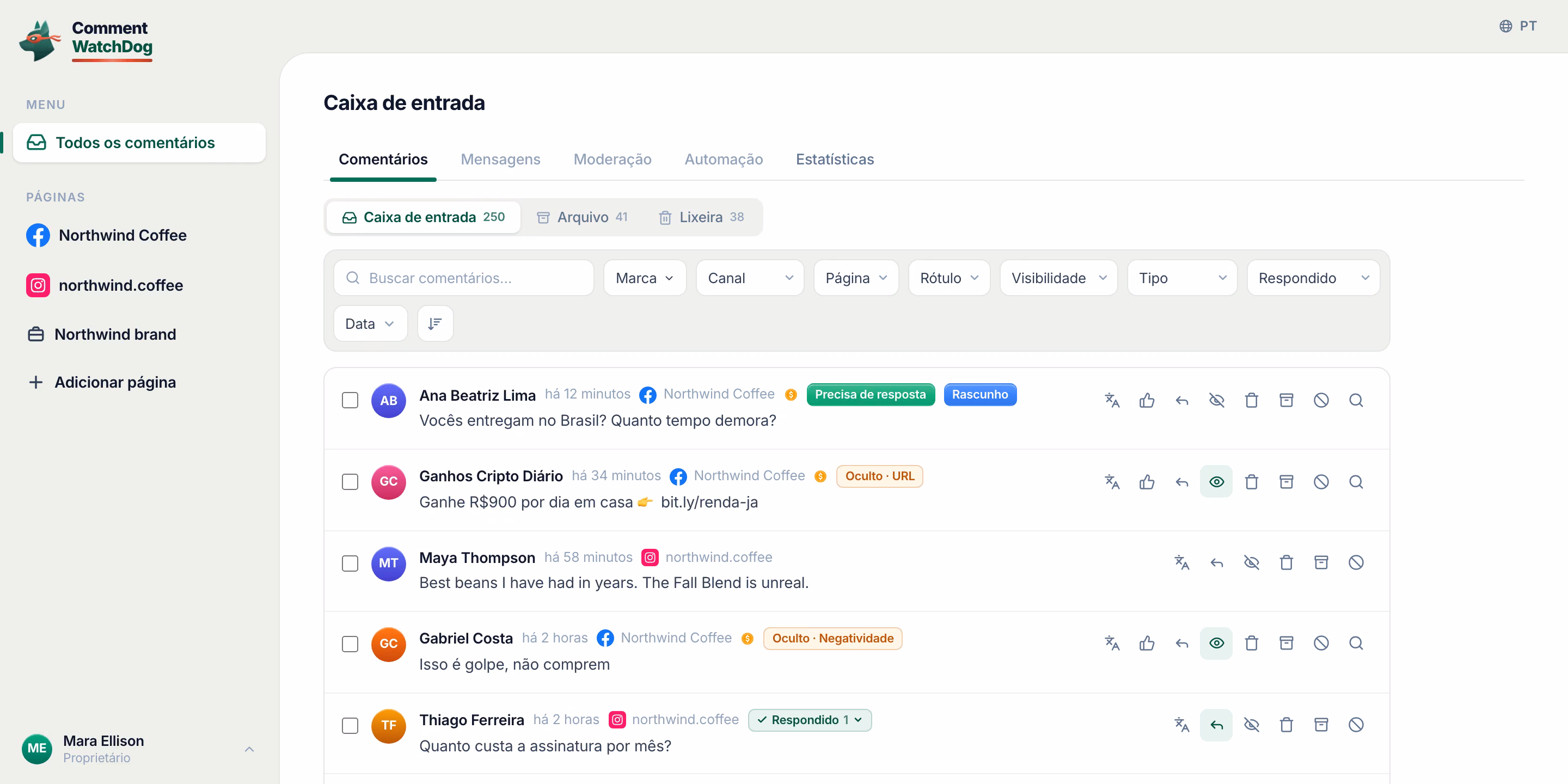The image size is (1568, 784).
Task: Open search icon on Gabriel Costa's row
Action: (1356, 644)
